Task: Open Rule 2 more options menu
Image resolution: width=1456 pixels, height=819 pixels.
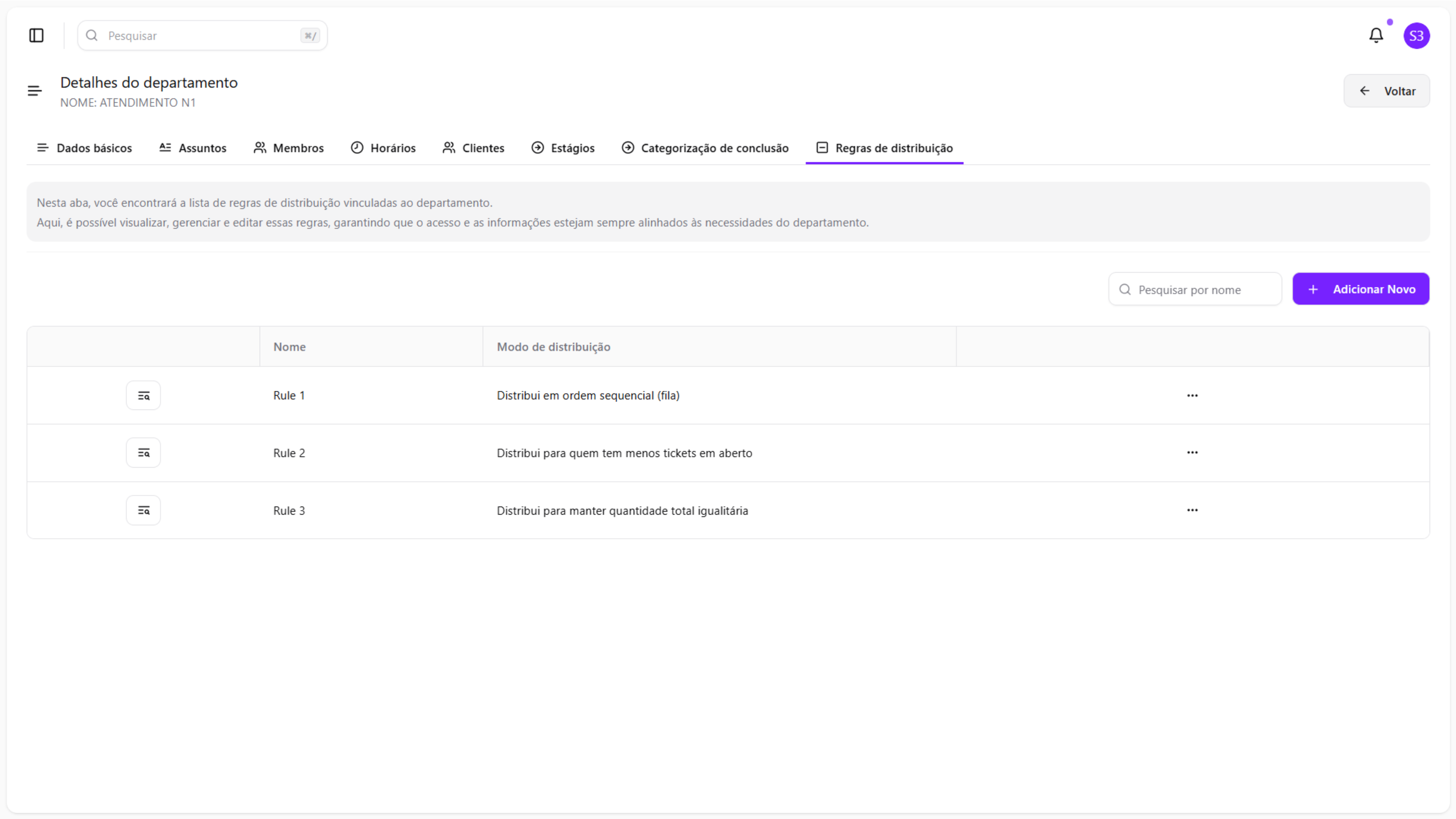Action: pos(1192,453)
